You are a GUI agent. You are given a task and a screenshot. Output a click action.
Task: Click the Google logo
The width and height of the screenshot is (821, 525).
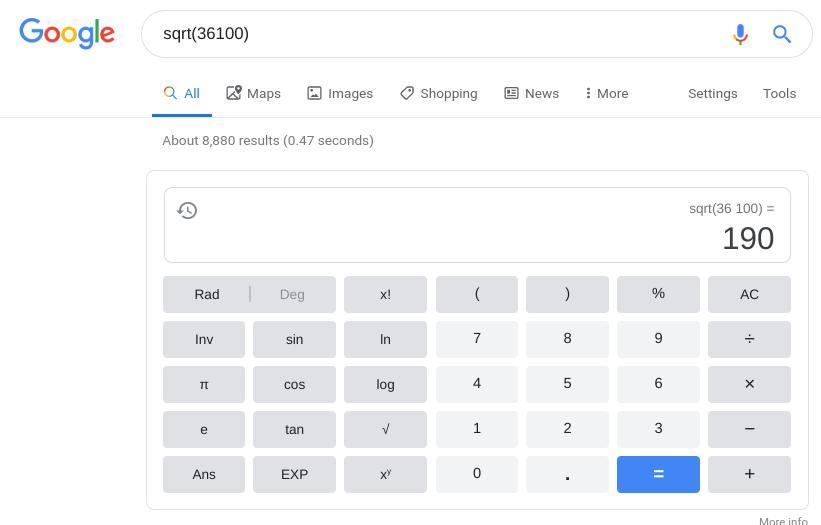click(67, 33)
